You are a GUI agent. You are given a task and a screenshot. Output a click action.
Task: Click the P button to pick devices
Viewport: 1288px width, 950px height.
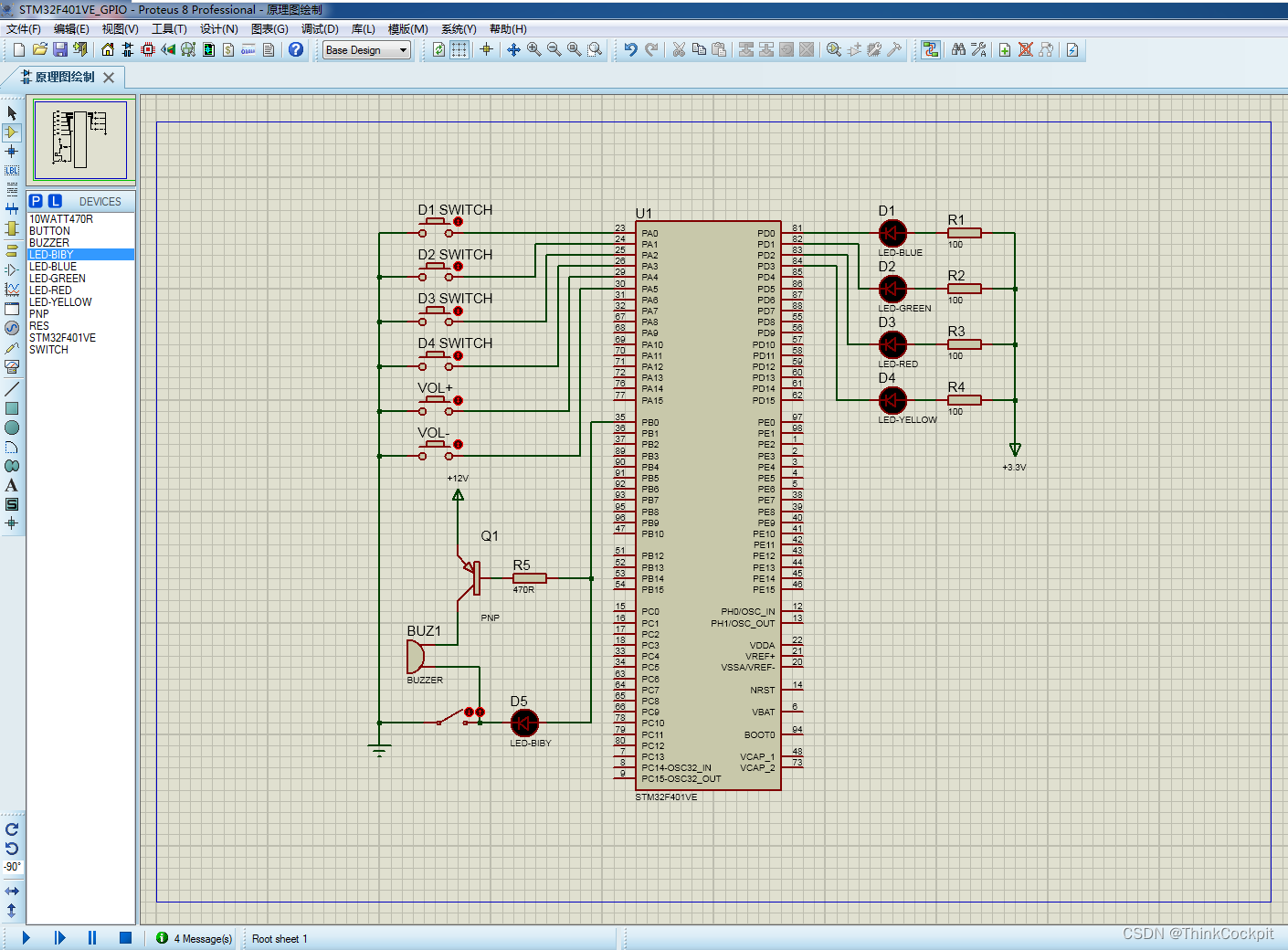pyautogui.click(x=36, y=200)
